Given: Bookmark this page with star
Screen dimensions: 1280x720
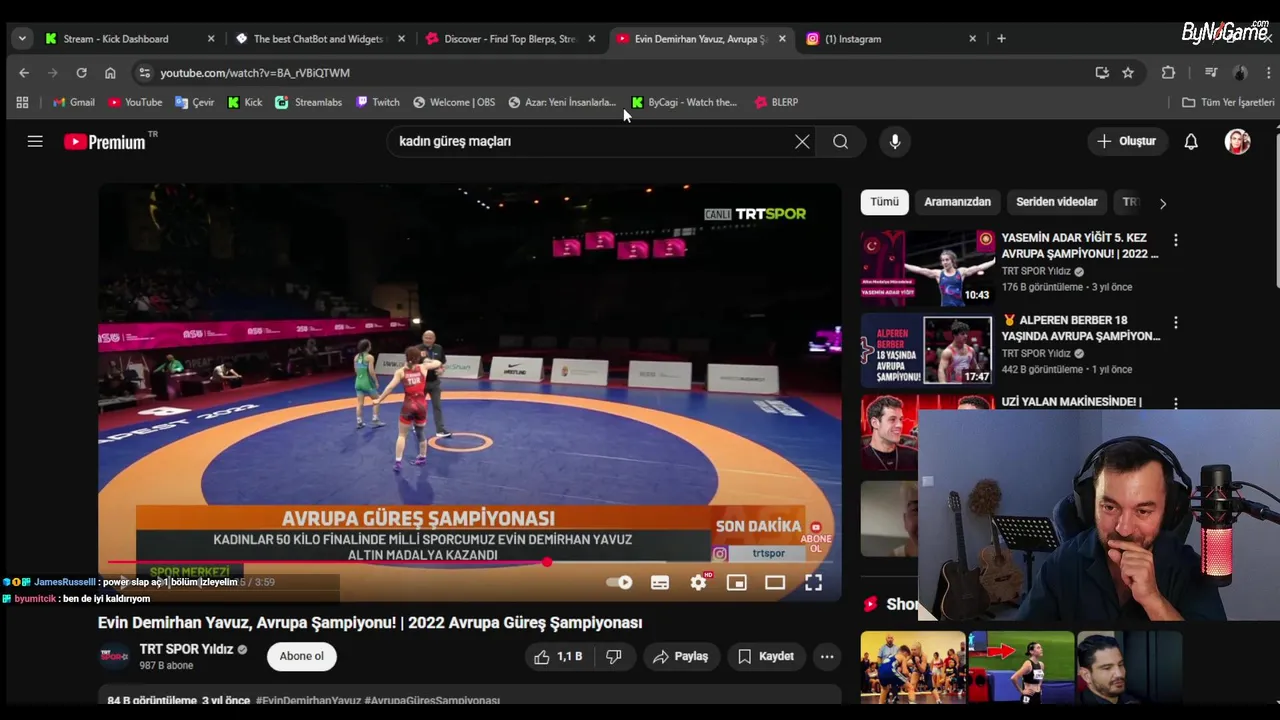Looking at the screenshot, I should coord(1128,73).
